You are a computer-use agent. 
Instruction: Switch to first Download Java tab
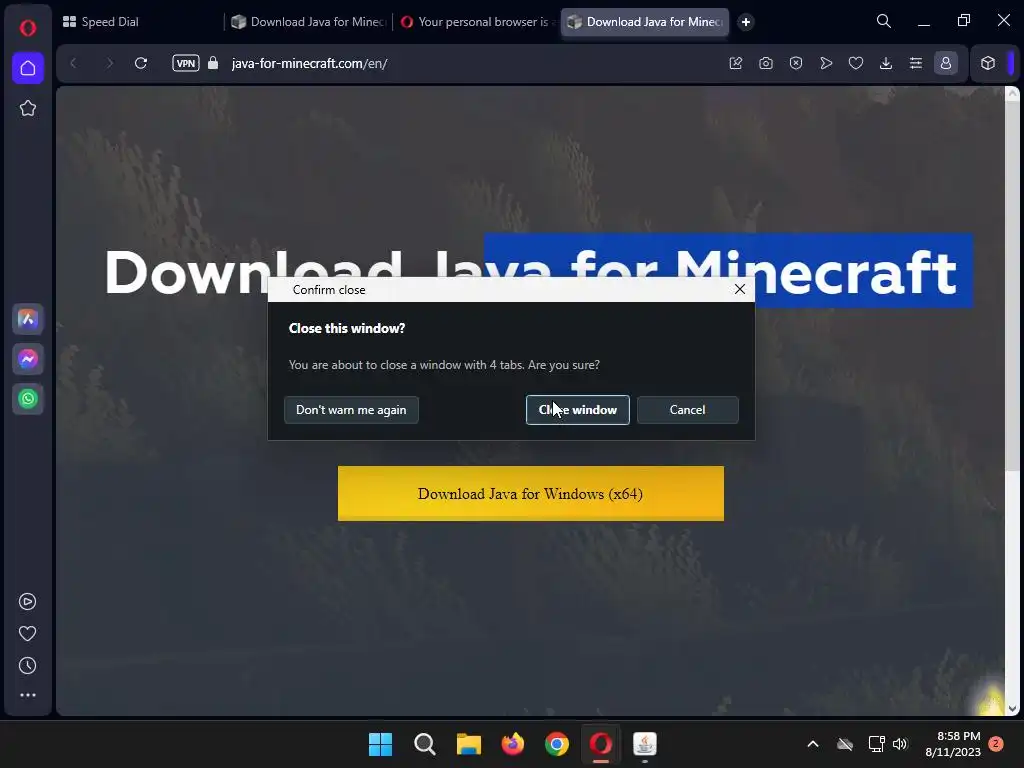pyautogui.click(x=309, y=22)
